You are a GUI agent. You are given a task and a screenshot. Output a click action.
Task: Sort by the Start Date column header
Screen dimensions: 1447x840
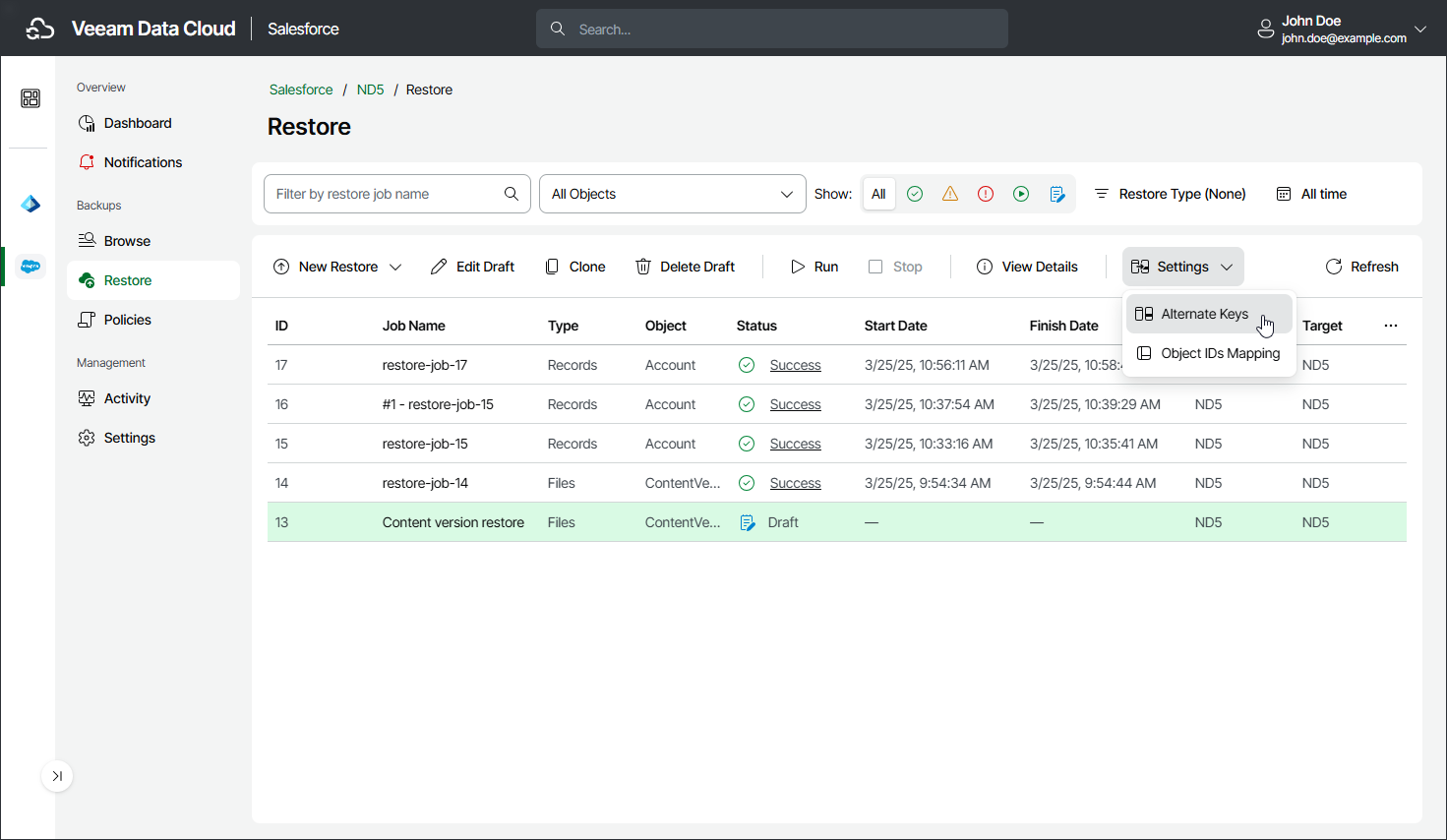pyautogui.click(x=895, y=326)
